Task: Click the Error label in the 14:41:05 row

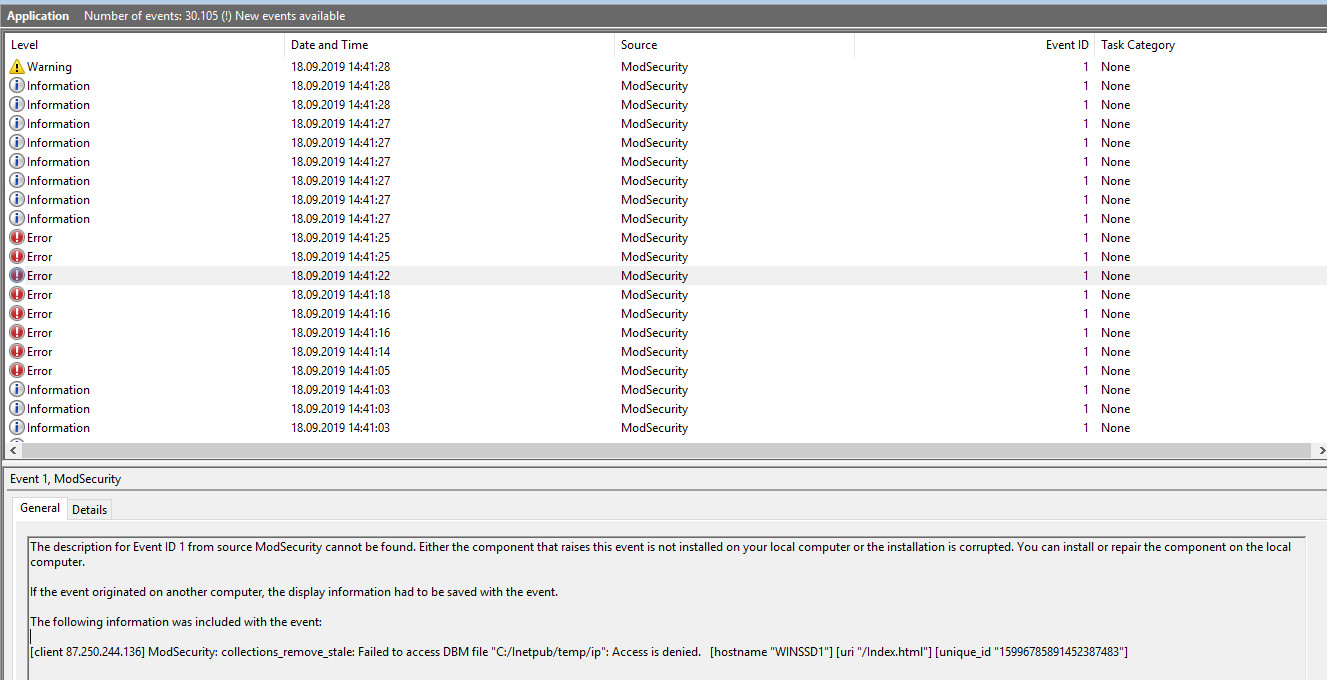Action: [40, 371]
